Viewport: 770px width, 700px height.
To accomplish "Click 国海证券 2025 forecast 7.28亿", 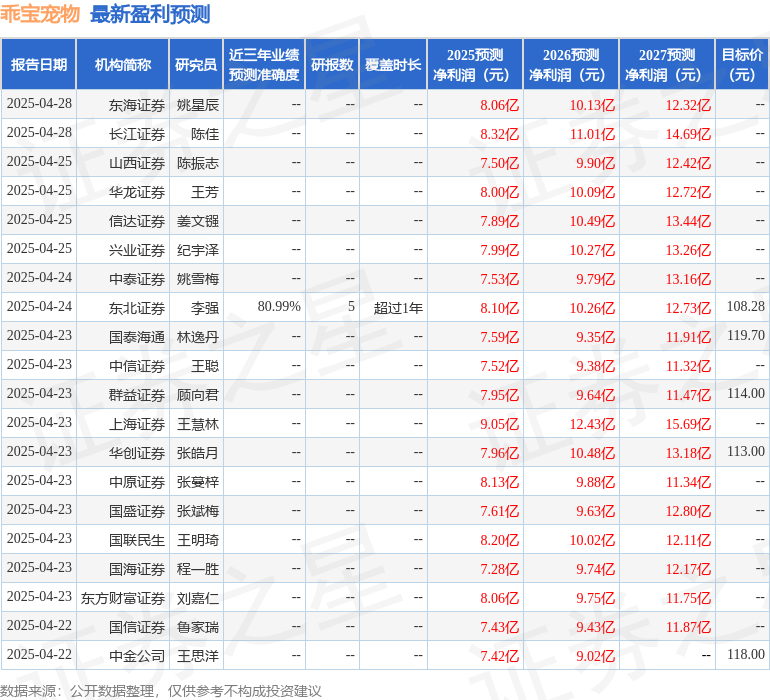I will click(x=499, y=569).
